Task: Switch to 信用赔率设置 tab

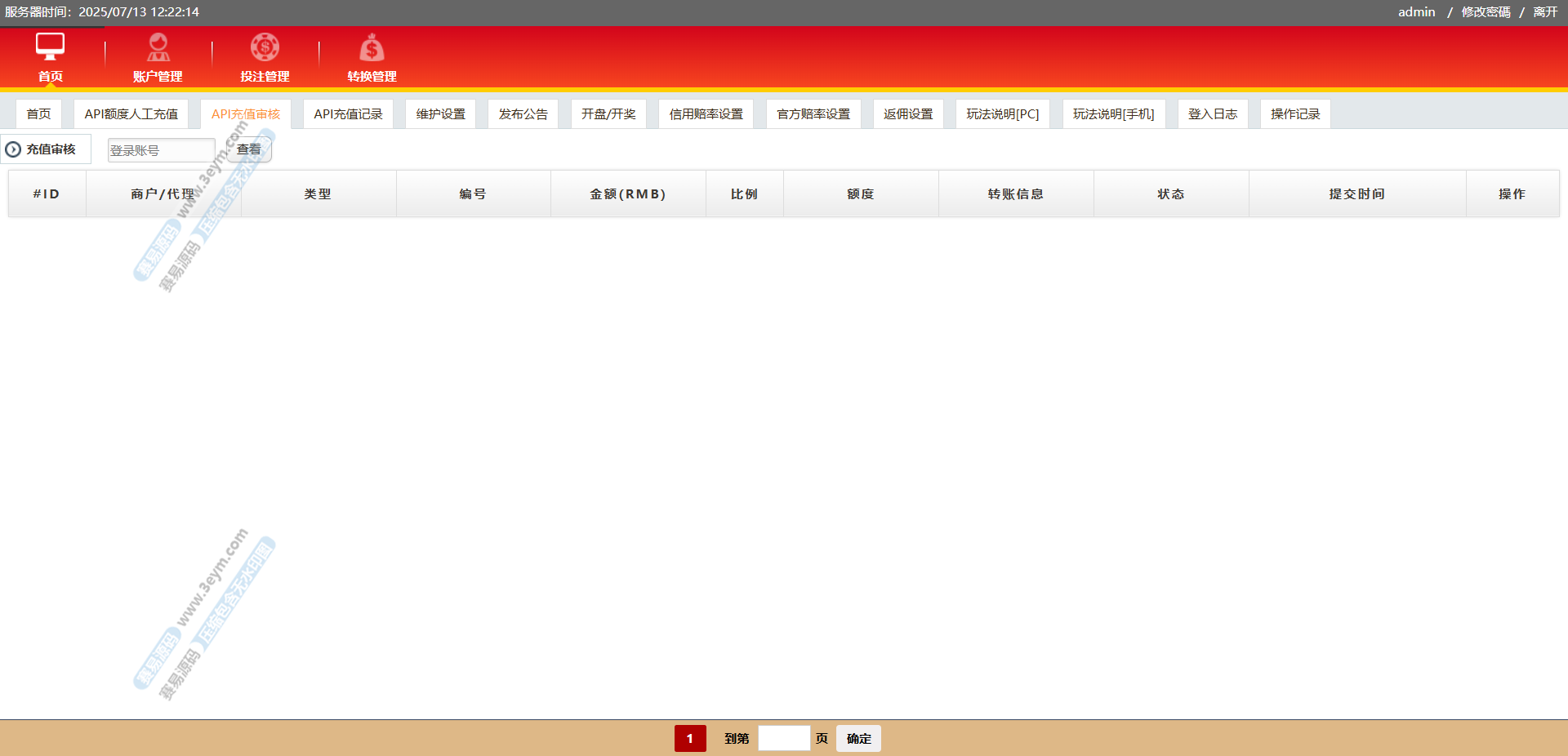Action: pyautogui.click(x=706, y=114)
